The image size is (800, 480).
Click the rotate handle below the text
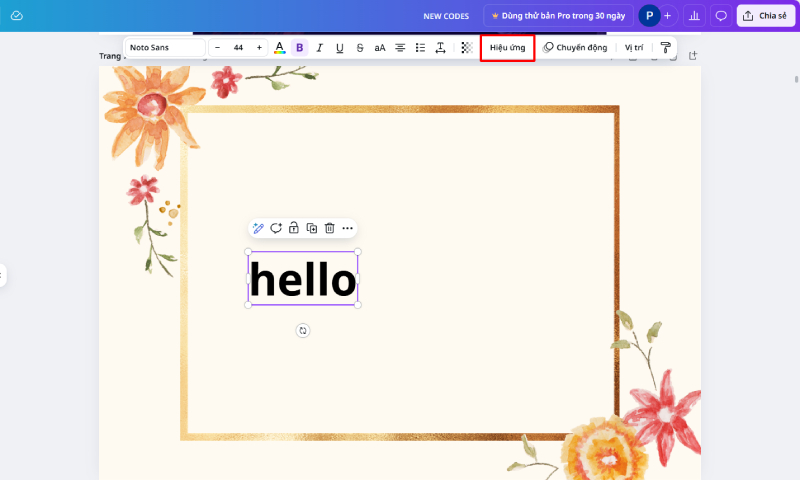click(303, 330)
